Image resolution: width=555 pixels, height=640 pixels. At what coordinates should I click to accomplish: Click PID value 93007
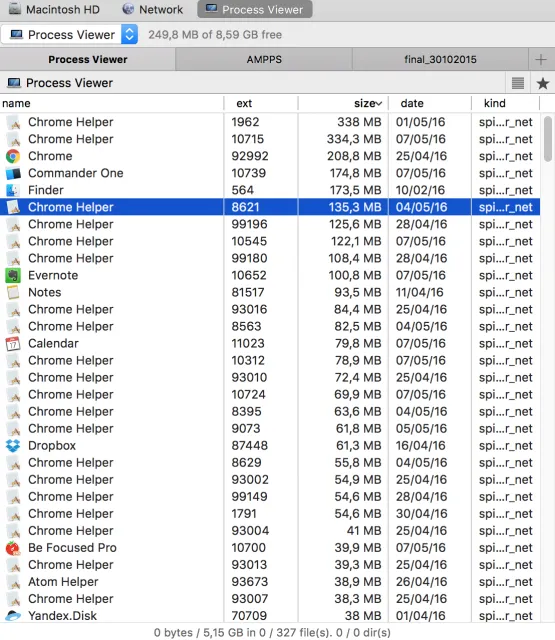tap(250, 599)
